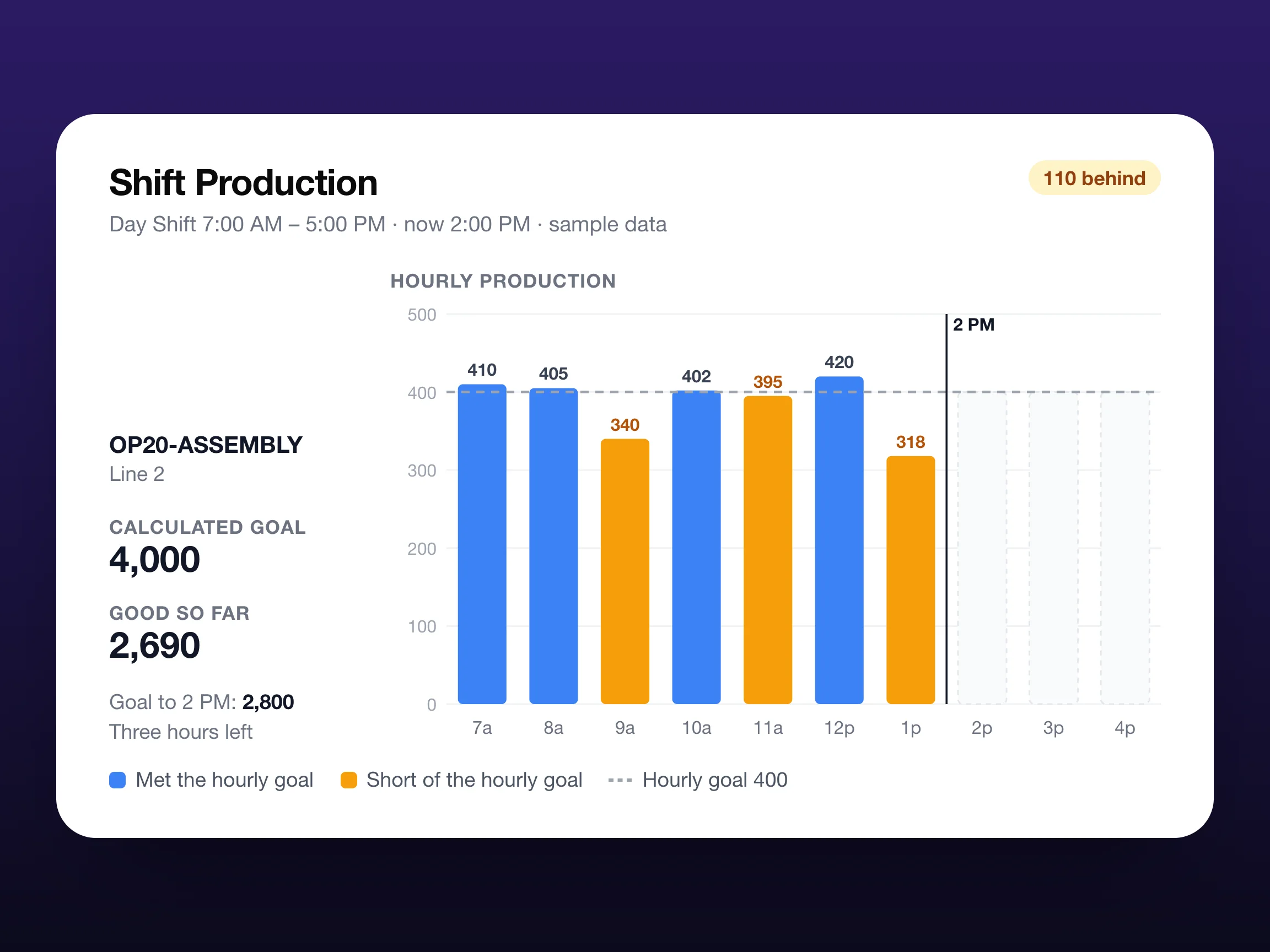Click the 'OP20-ASSEMBLY' station name
Screen dimensions: 1270x952
pos(206,445)
